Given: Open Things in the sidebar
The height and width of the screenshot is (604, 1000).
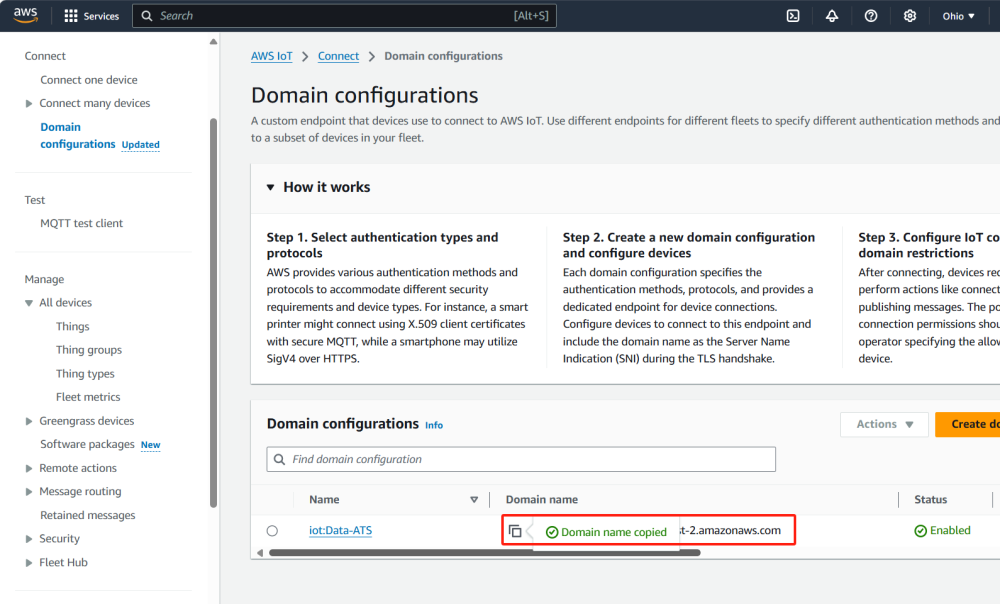Looking at the screenshot, I should (73, 327).
